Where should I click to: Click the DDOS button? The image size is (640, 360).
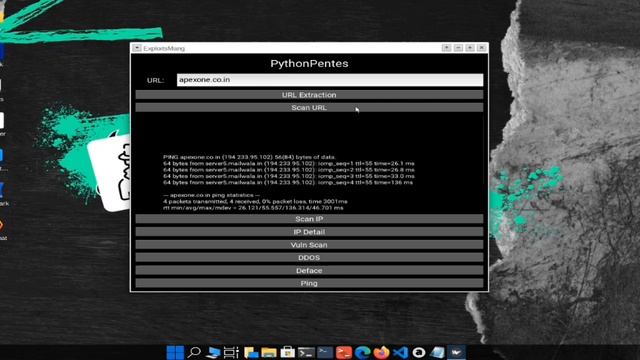(309, 258)
